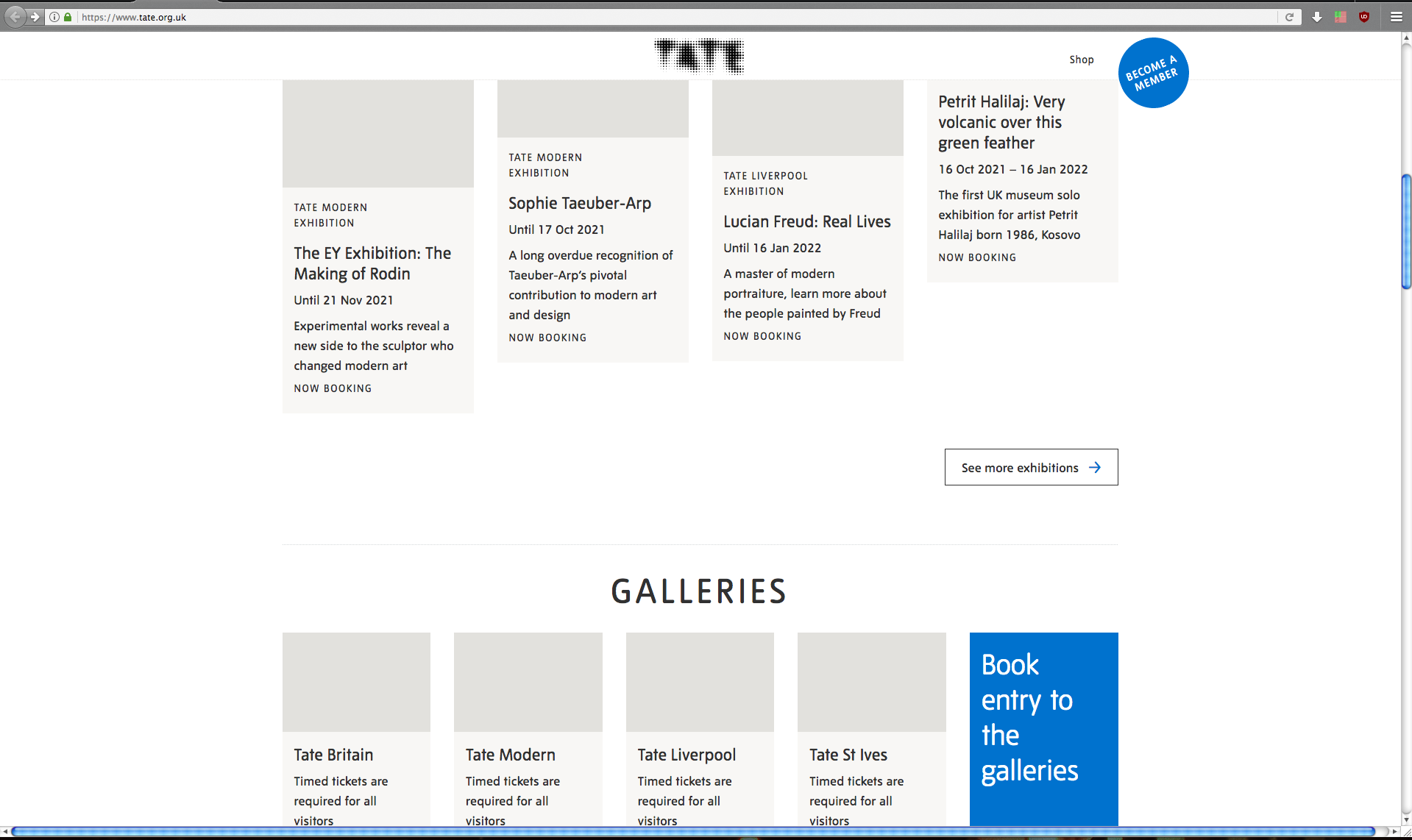Click the Rodin description 'Experimental works reveal'
The width and height of the screenshot is (1412, 840).
374,346
